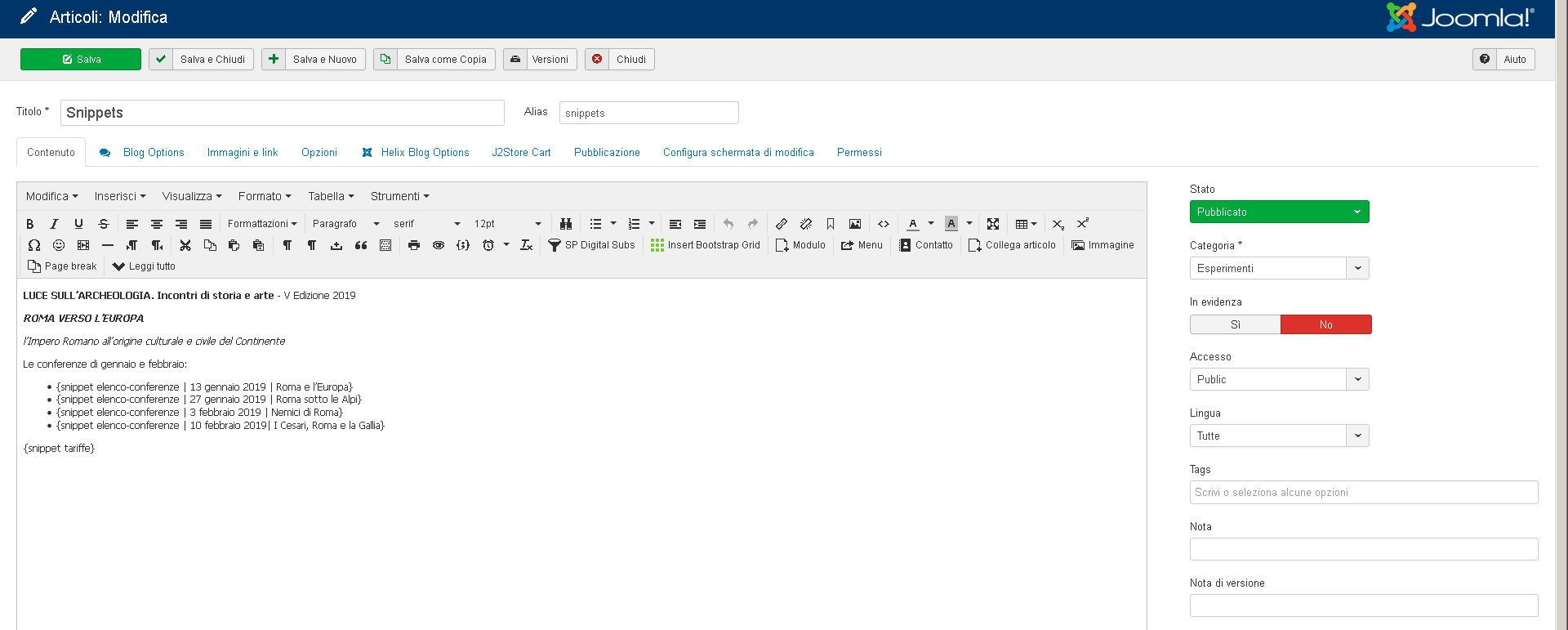The width and height of the screenshot is (1568, 630).
Task: Open source code view icon
Action: pyautogui.click(x=884, y=224)
